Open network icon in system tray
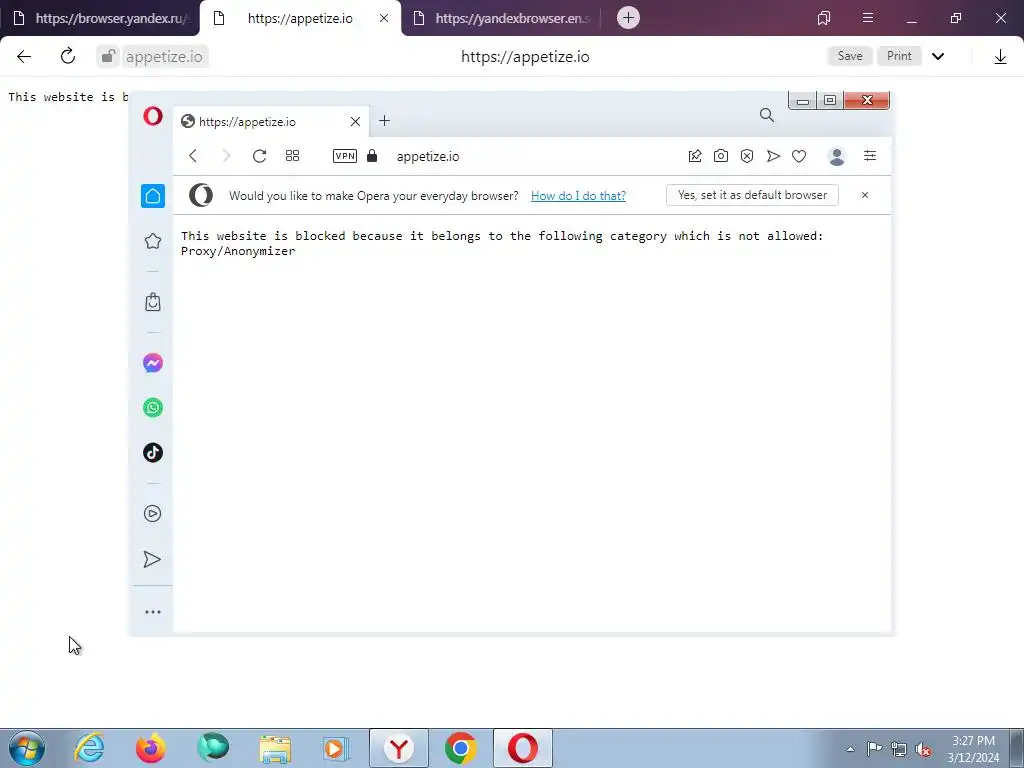The width and height of the screenshot is (1024, 768). coord(899,749)
